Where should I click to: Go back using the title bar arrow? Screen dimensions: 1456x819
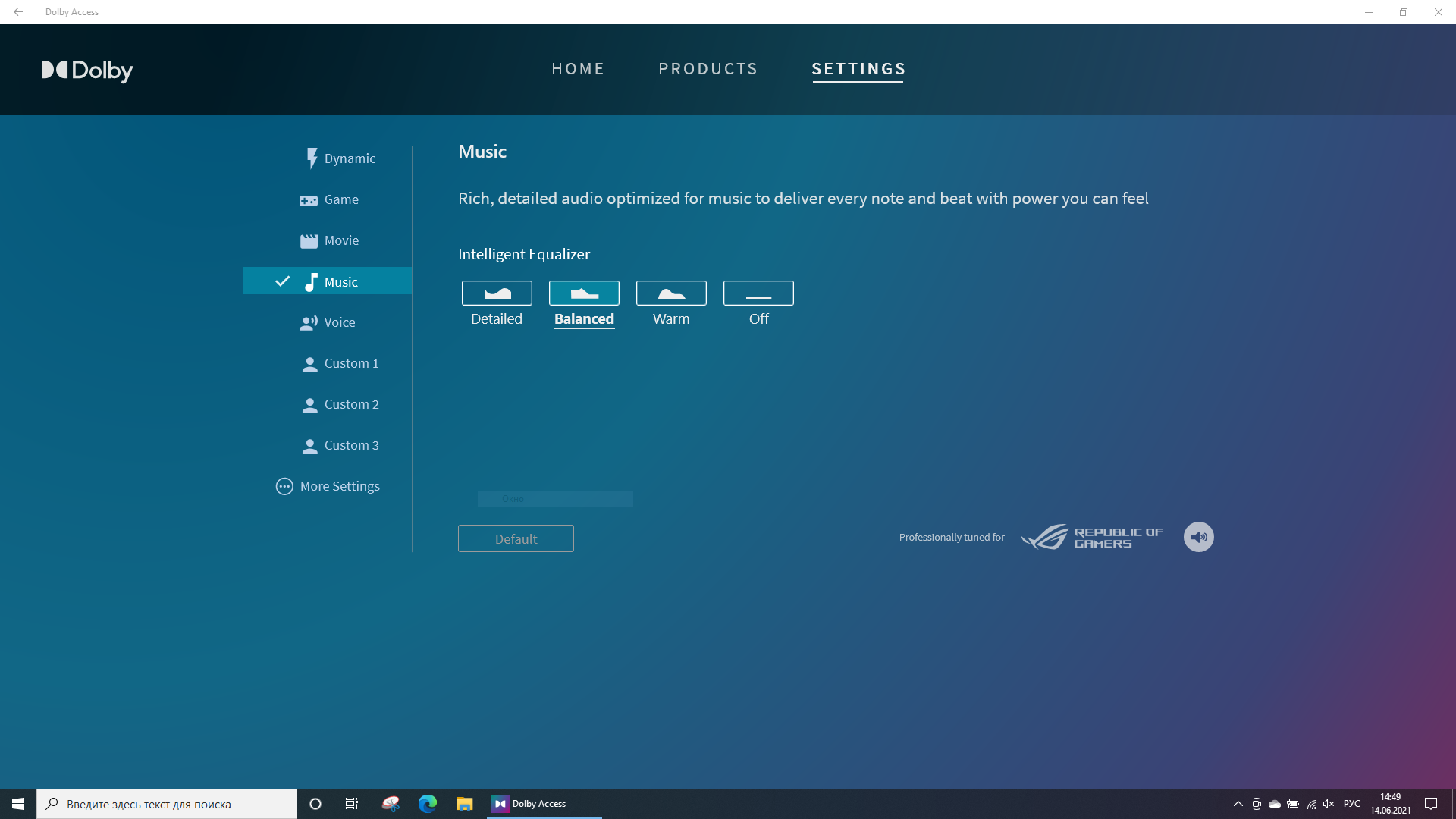click(x=18, y=12)
